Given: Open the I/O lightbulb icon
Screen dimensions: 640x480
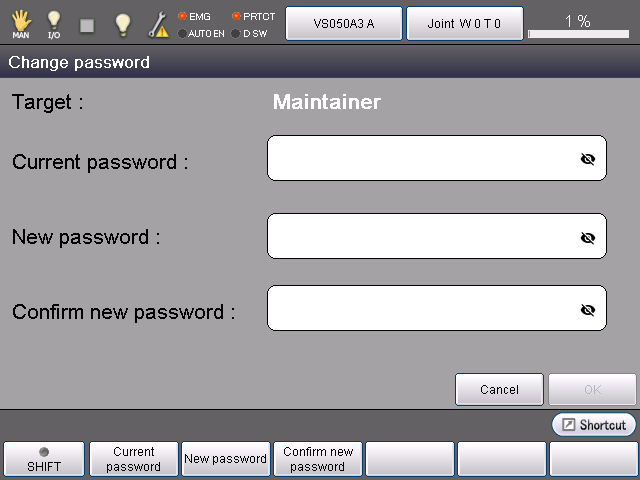Looking at the screenshot, I should coord(54,23).
